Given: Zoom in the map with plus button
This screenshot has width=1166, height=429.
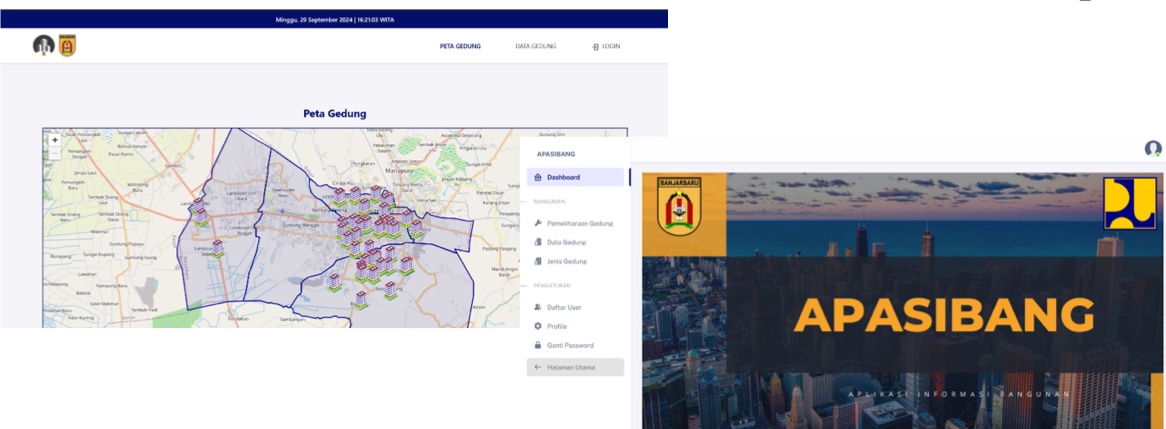Looking at the screenshot, I should coord(54,140).
